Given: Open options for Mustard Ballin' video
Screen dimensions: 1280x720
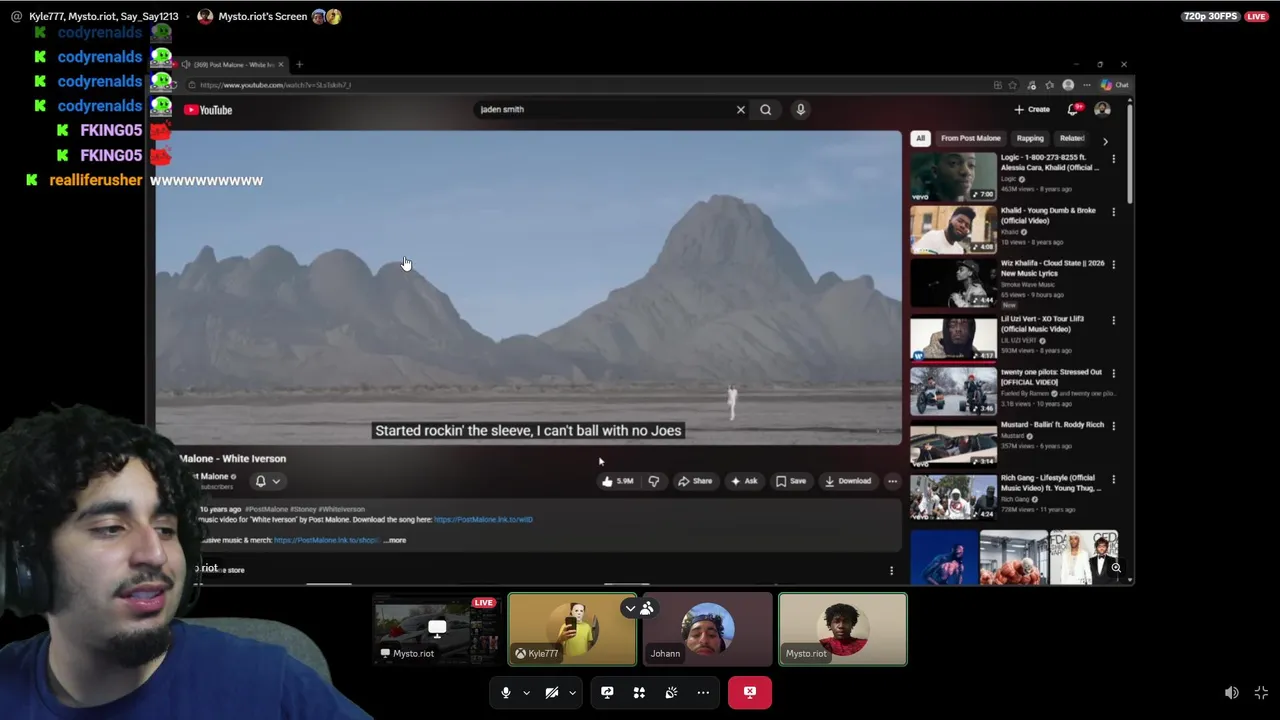Looking at the screenshot, I should 1114,427.
